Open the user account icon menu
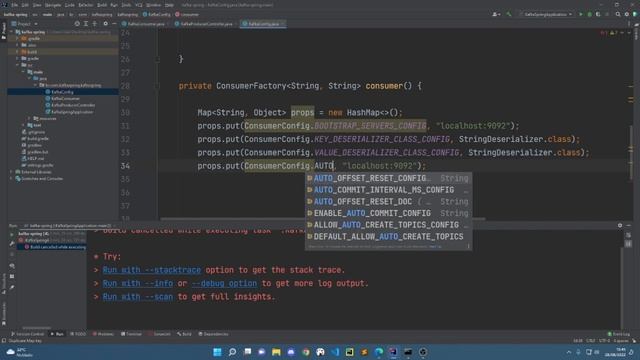This screenshot has height=360, width=640. click(496, 14)
